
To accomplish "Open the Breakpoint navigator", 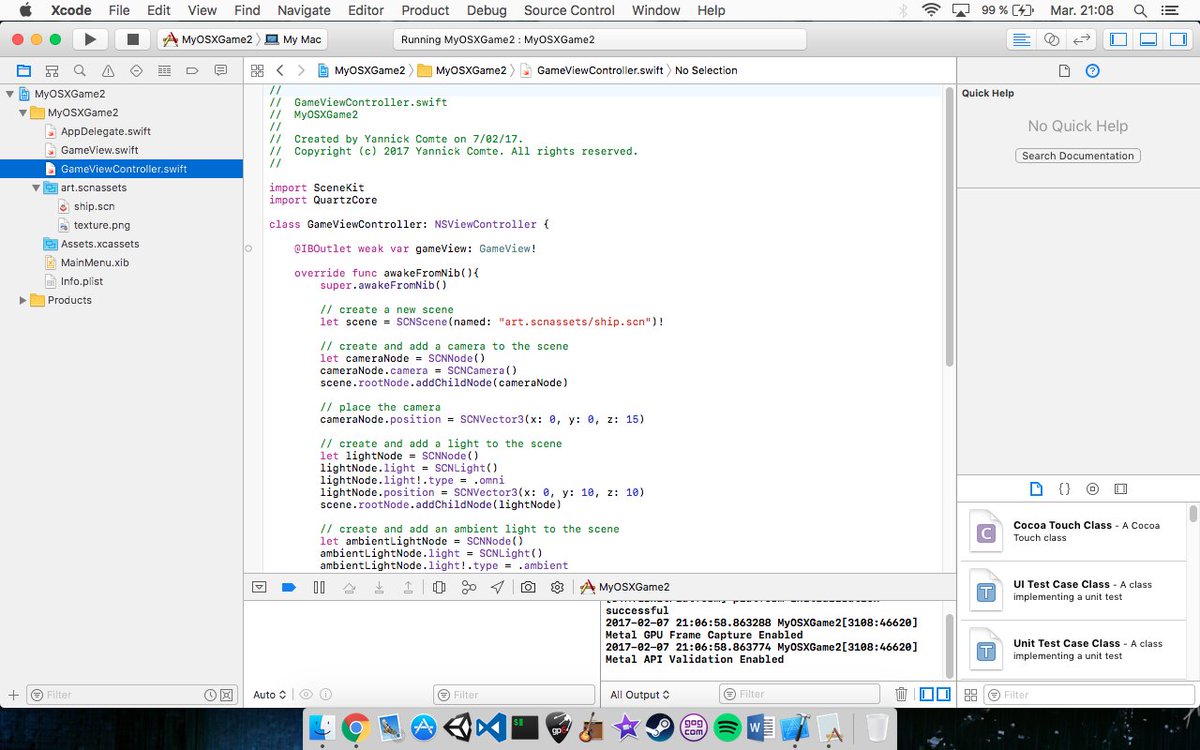I will [x=192, y=71].
